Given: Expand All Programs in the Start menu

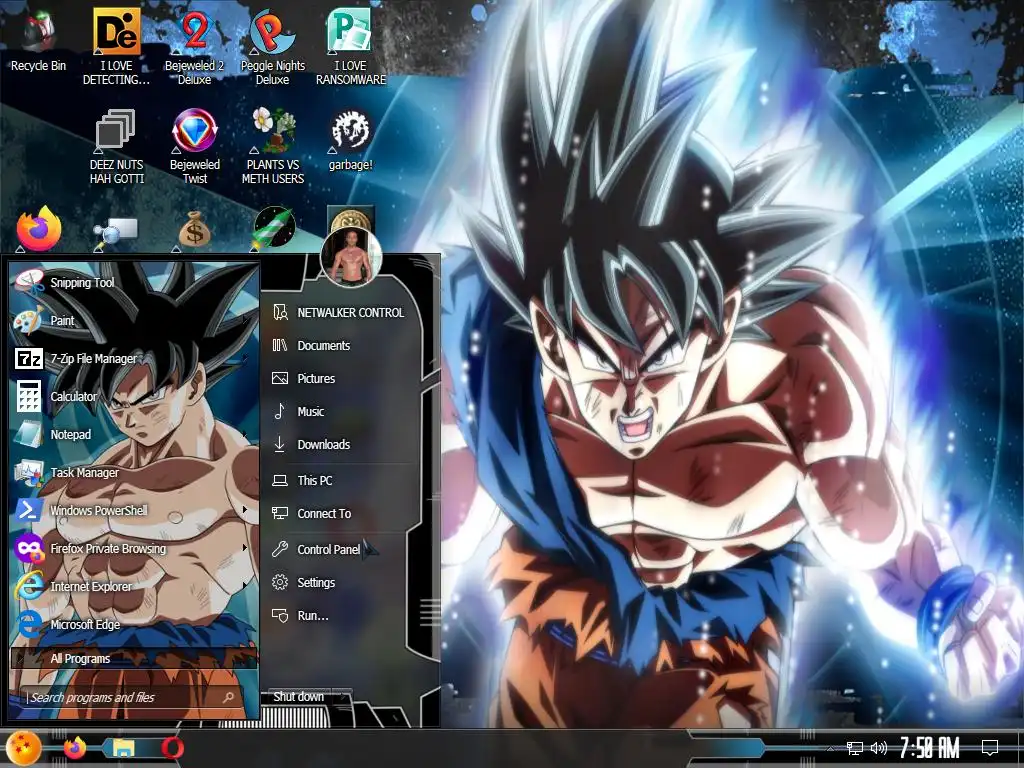Looking at the screenshot, I should tap(134, 658).
